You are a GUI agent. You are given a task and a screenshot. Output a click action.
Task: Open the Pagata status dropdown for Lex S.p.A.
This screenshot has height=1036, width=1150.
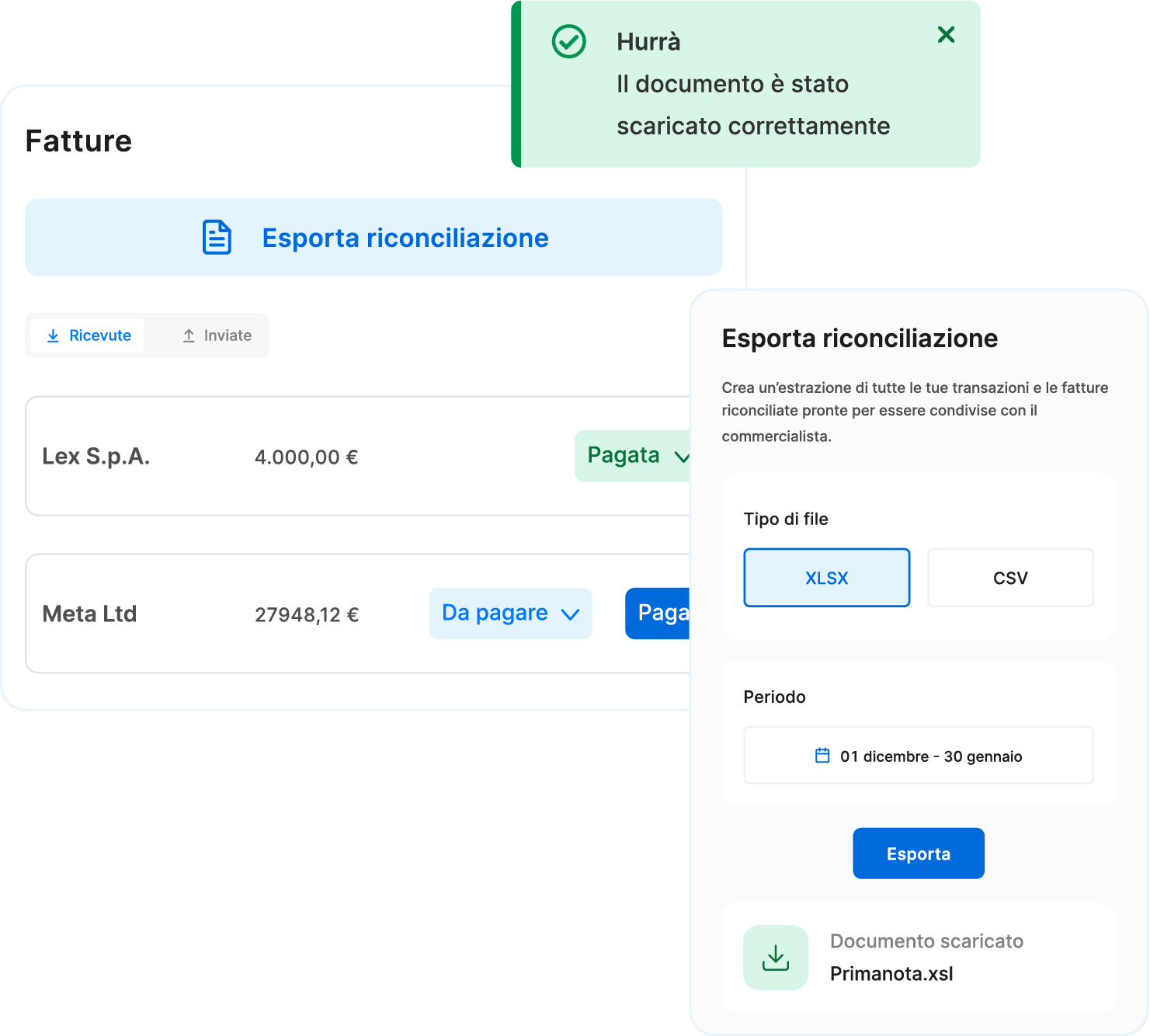click(x=632, y=456)
